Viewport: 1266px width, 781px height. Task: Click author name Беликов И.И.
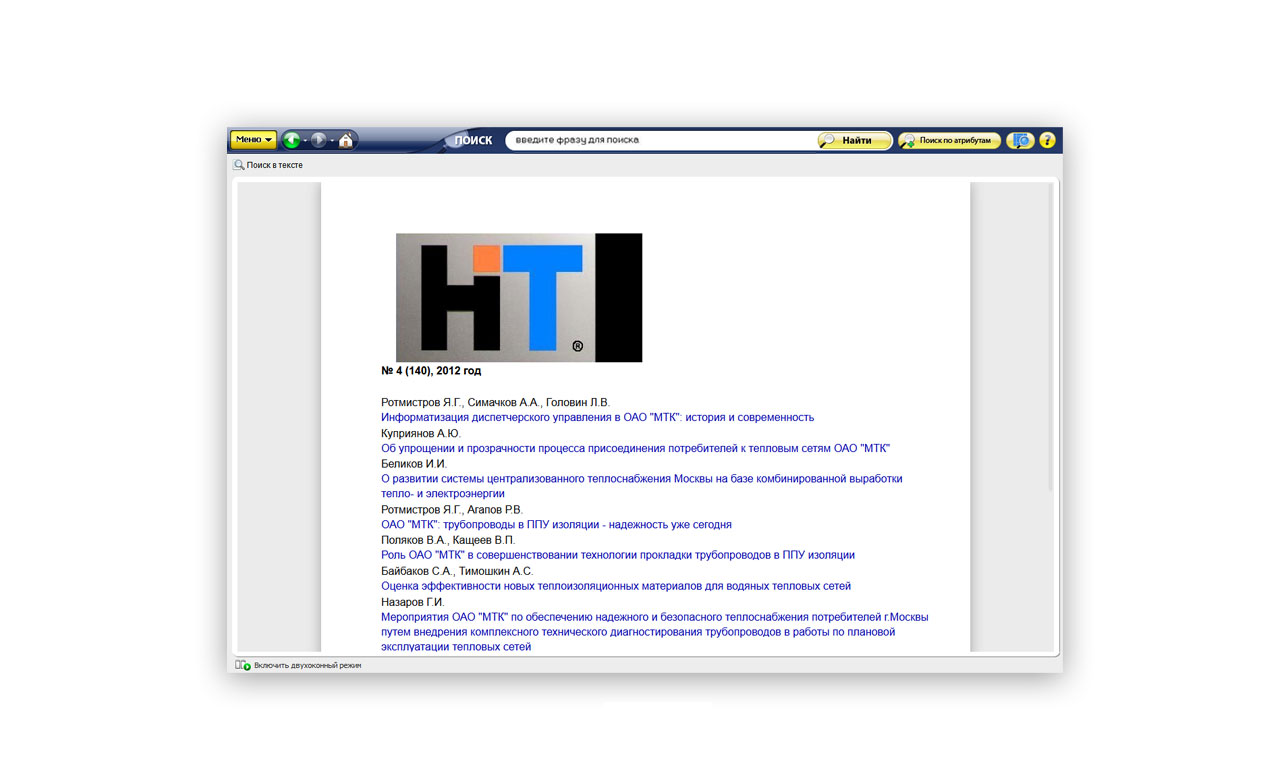[x=414, y=463]
